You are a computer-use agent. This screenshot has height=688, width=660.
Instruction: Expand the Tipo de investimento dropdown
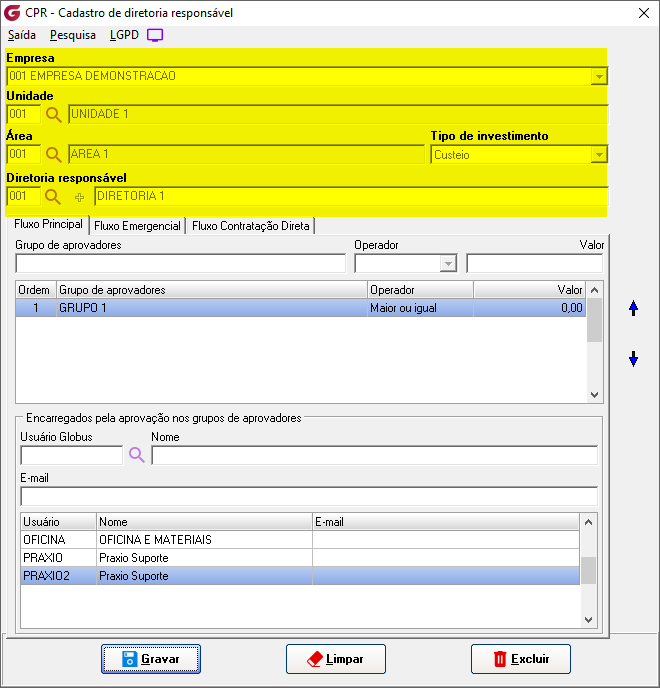[599, 155]
